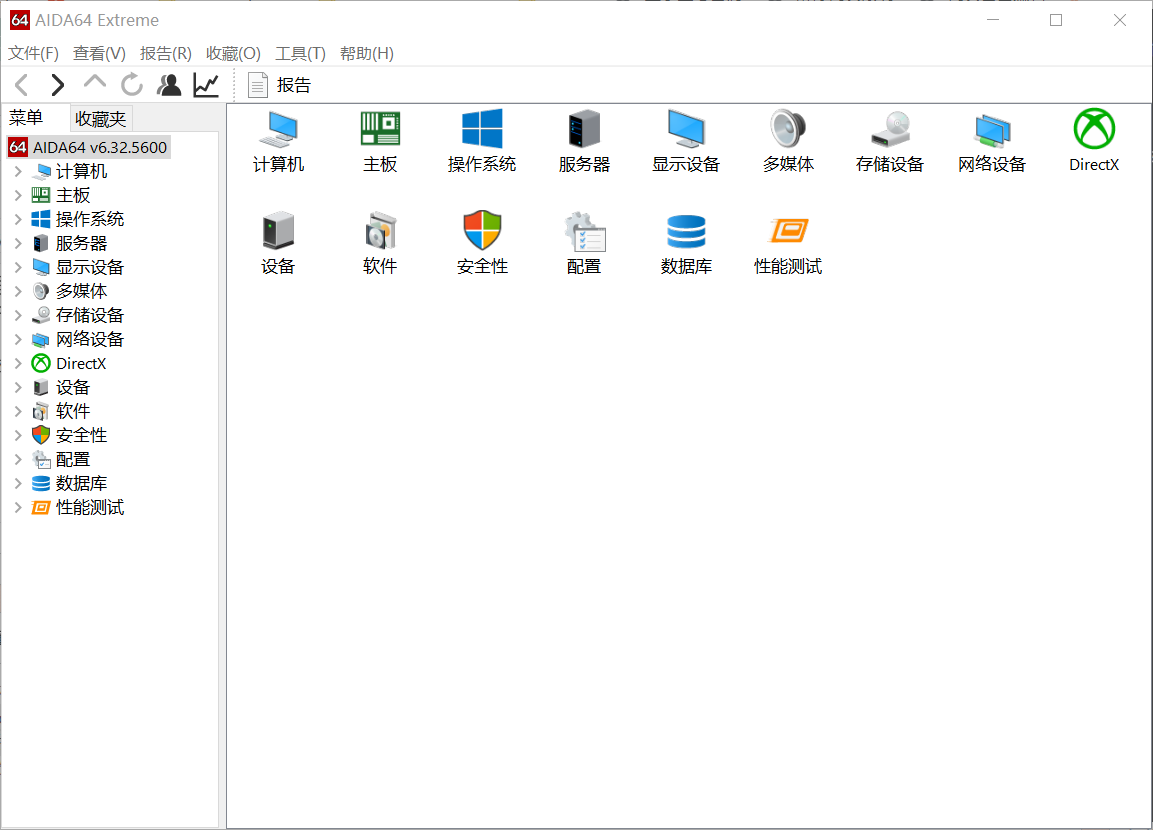Expand the 安全性 tree node chevron
This screenshot has height=830, width=1153.
click(18, 435)
